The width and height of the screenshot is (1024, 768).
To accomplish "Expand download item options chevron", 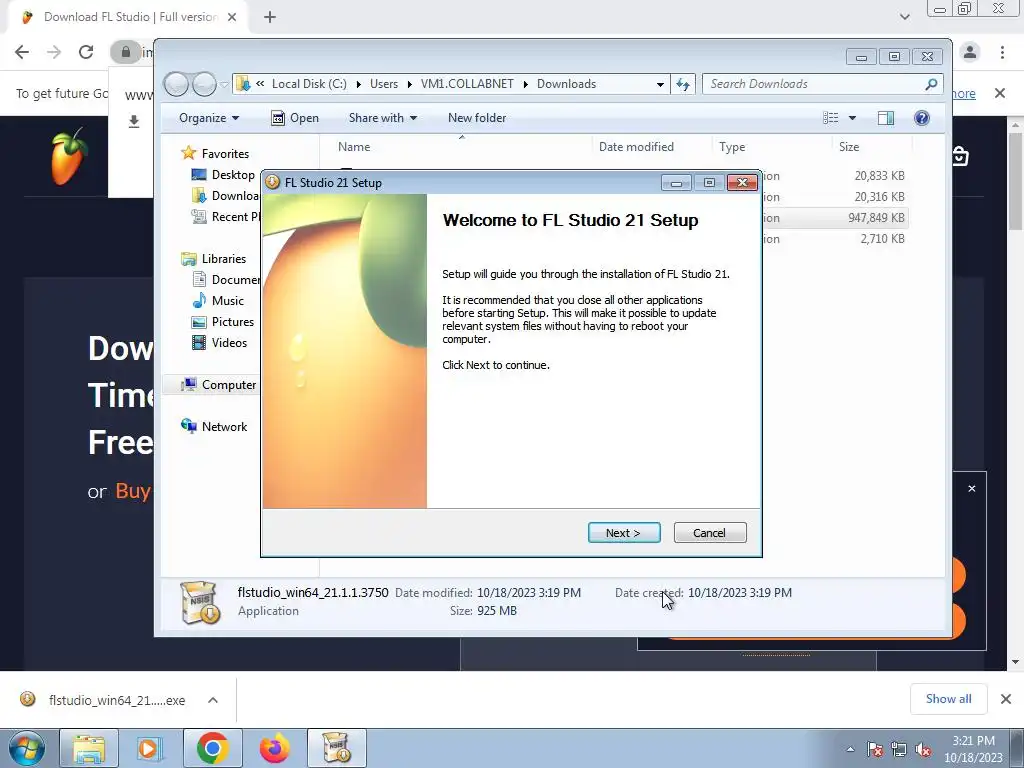I will (x=213, y=700).
